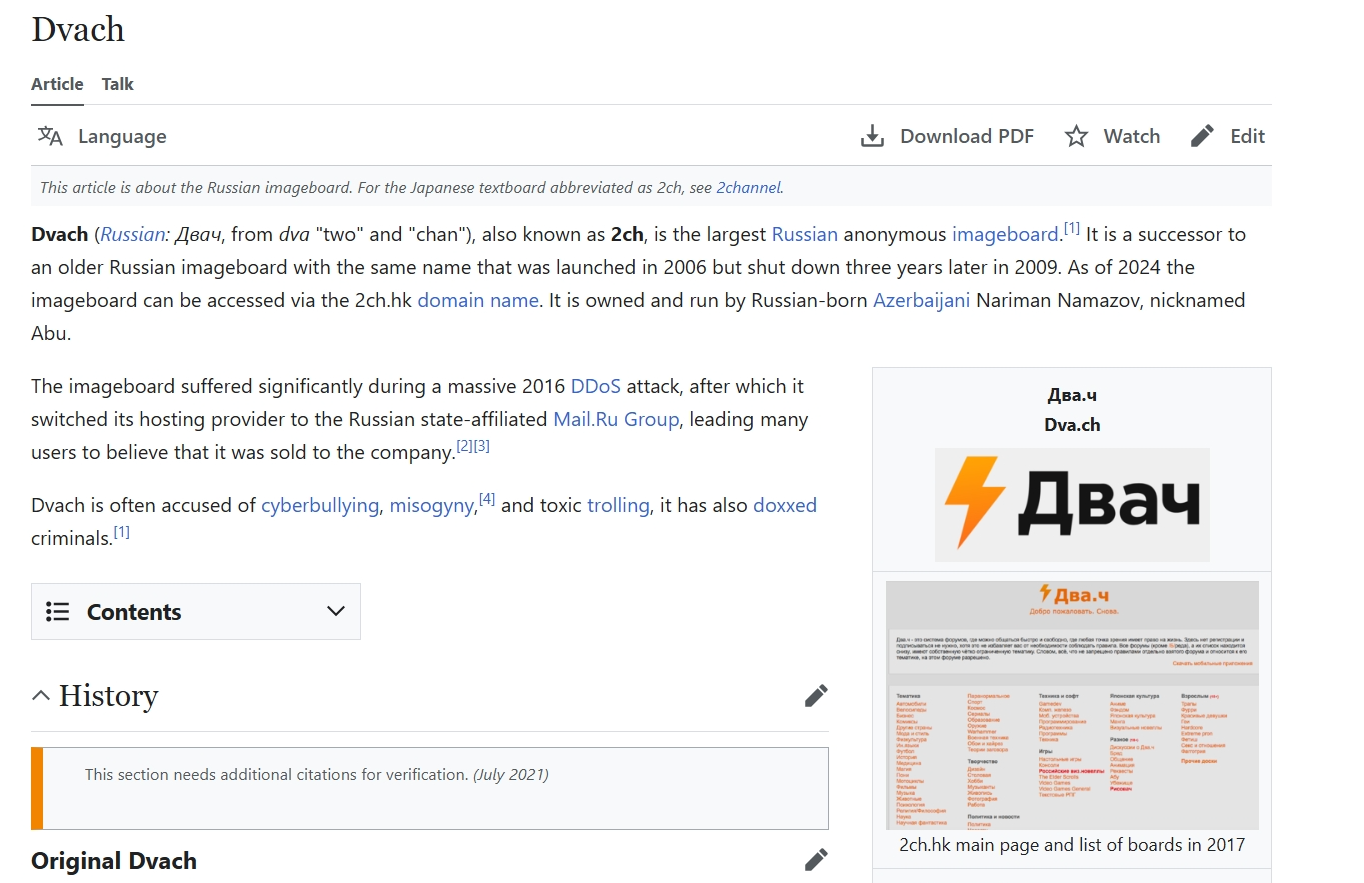The width and height of the screenshot is (1364, 883).
Task: Open the domain name link
Action: (x=478, y=300)
